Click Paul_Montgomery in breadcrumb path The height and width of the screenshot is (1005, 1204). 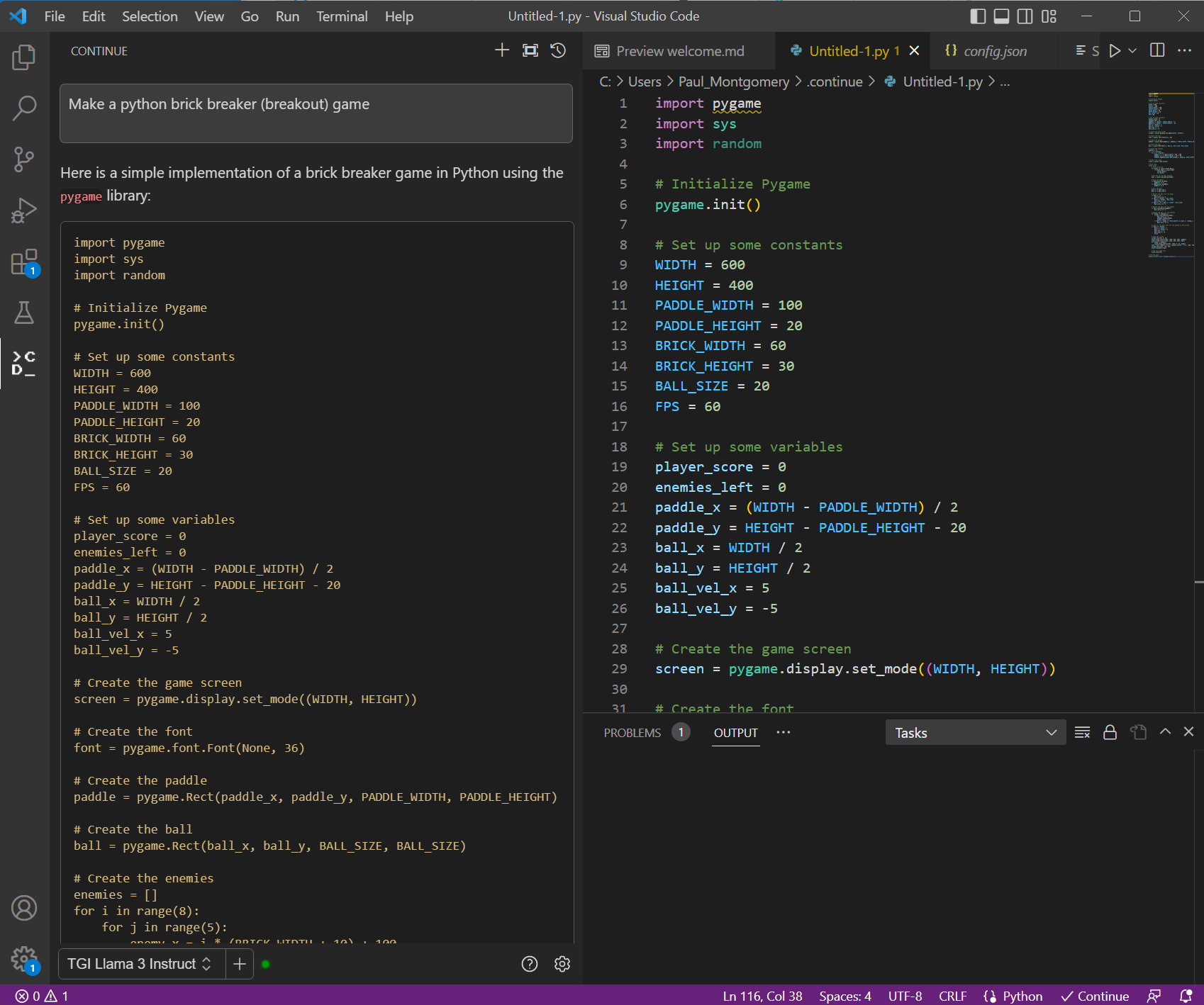coord(734,82)
